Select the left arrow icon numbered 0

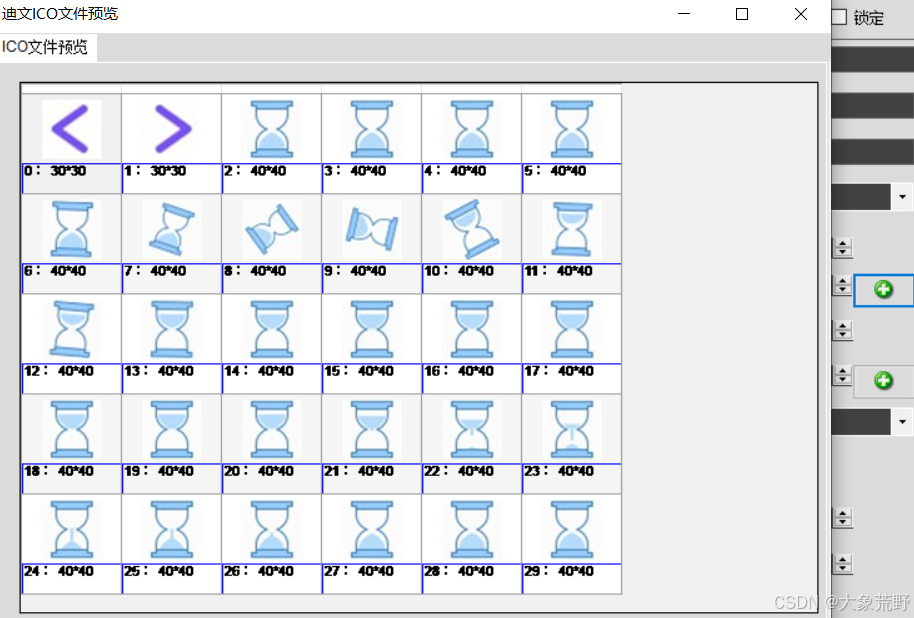71,129
